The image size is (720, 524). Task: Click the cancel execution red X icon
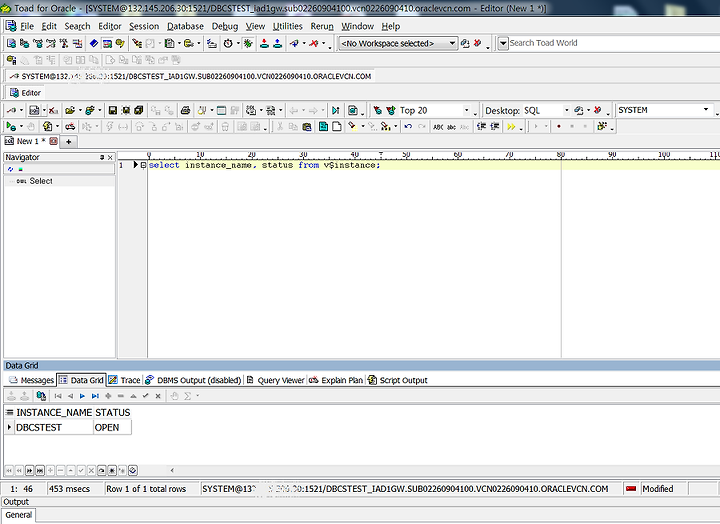point(53,110)
